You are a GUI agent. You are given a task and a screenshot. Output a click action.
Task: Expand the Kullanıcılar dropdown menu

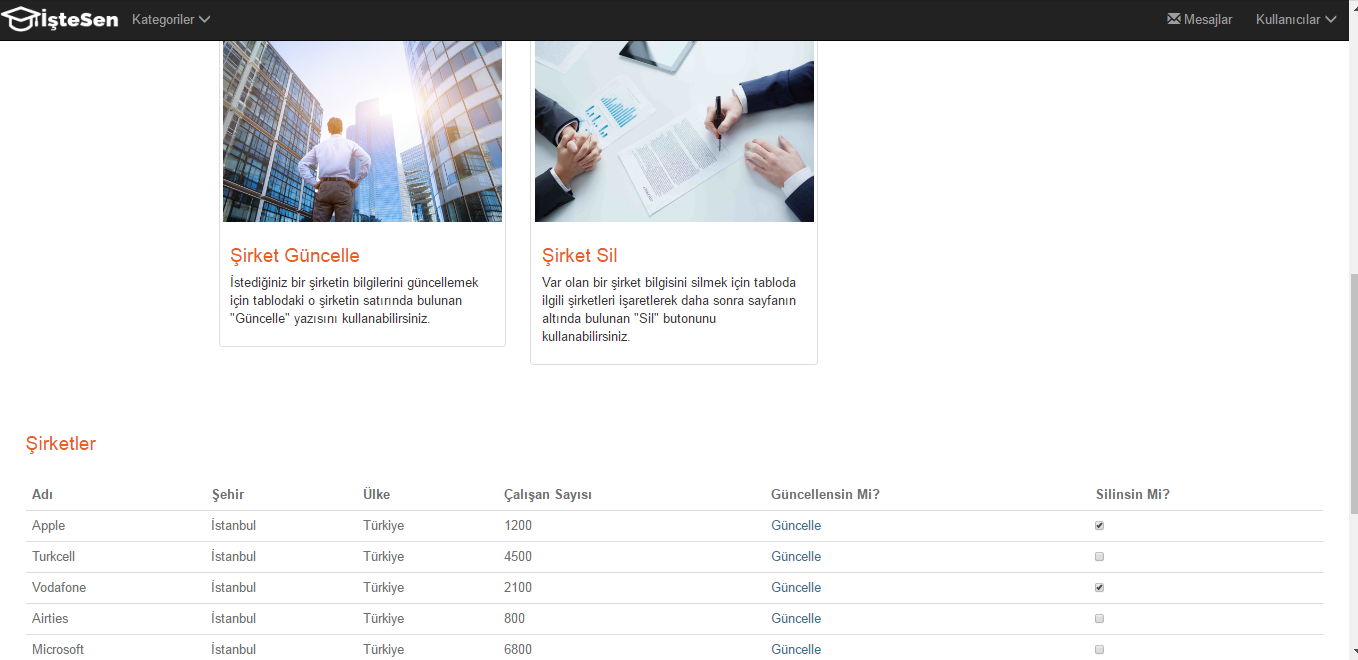pyautogui.click(x=1296, y=19)
